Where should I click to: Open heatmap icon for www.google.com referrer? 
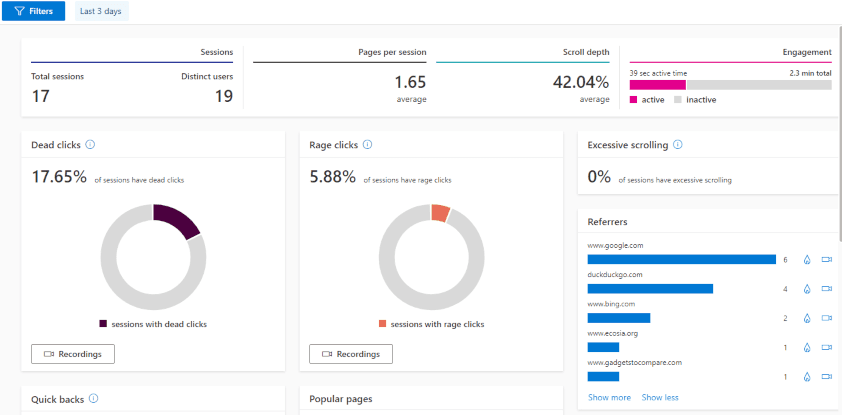[806, 260]
